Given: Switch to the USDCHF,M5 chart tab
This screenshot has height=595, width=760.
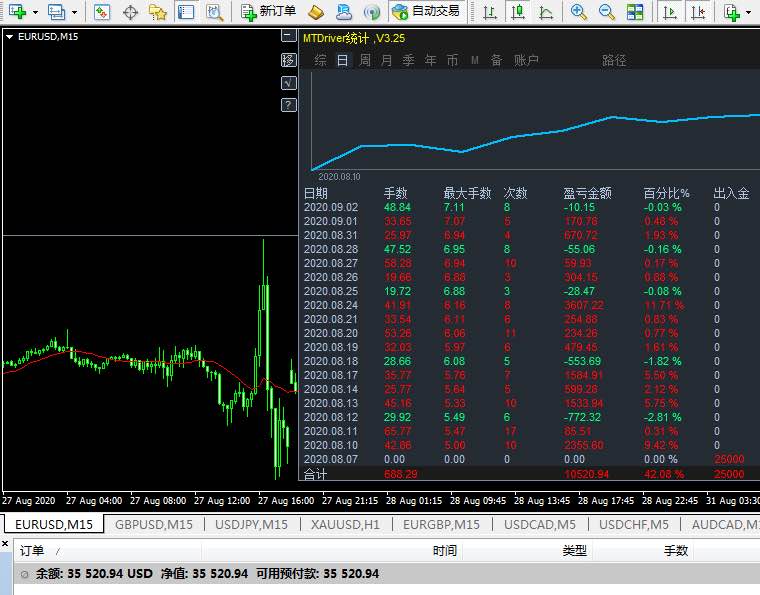Looking at the screenshot, I should tap(633, 525).
